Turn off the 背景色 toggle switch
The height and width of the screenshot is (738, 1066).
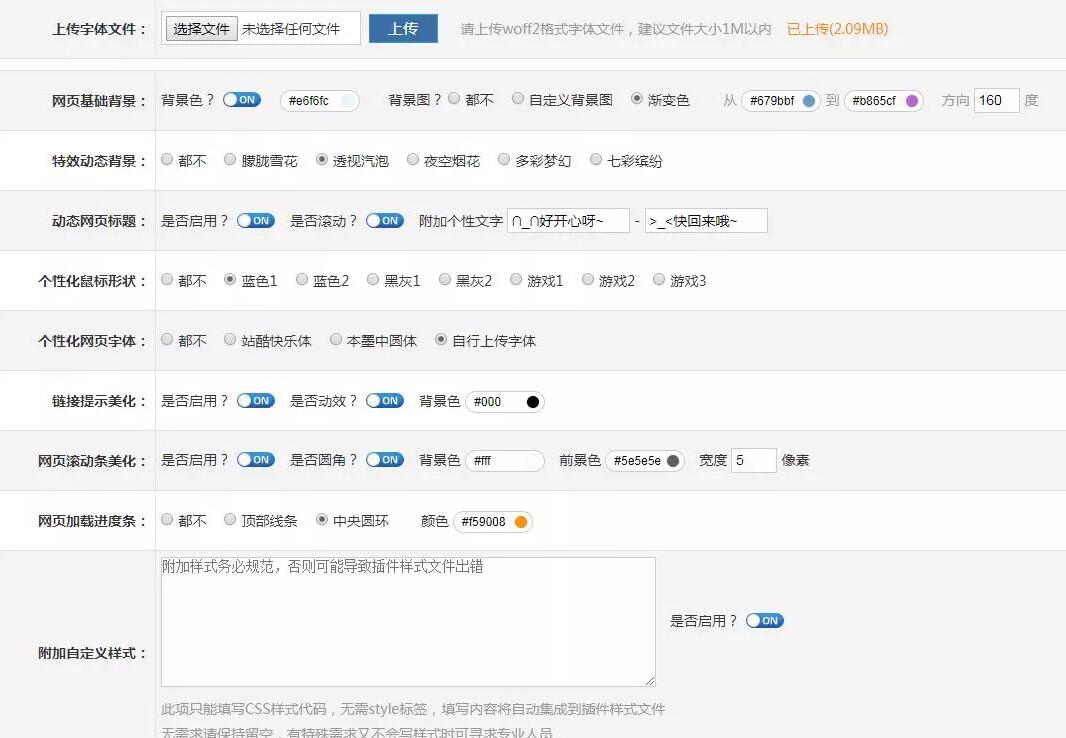click(241, 100)
